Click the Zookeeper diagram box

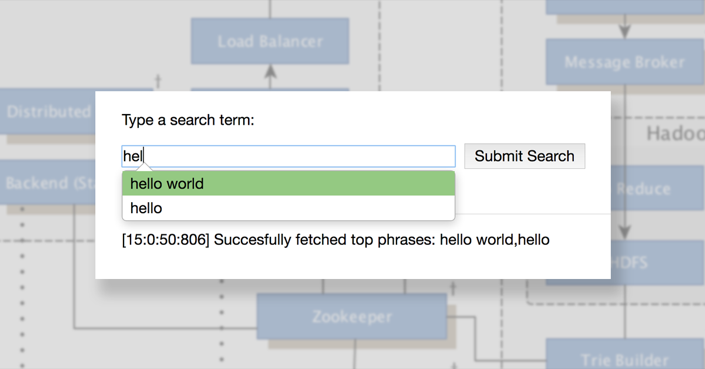pos(352,316)
